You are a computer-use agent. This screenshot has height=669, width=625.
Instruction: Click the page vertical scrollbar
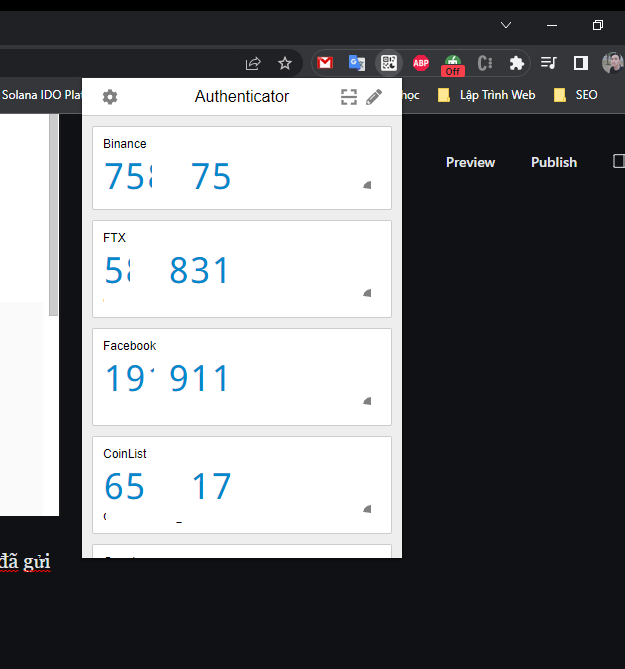53,215
